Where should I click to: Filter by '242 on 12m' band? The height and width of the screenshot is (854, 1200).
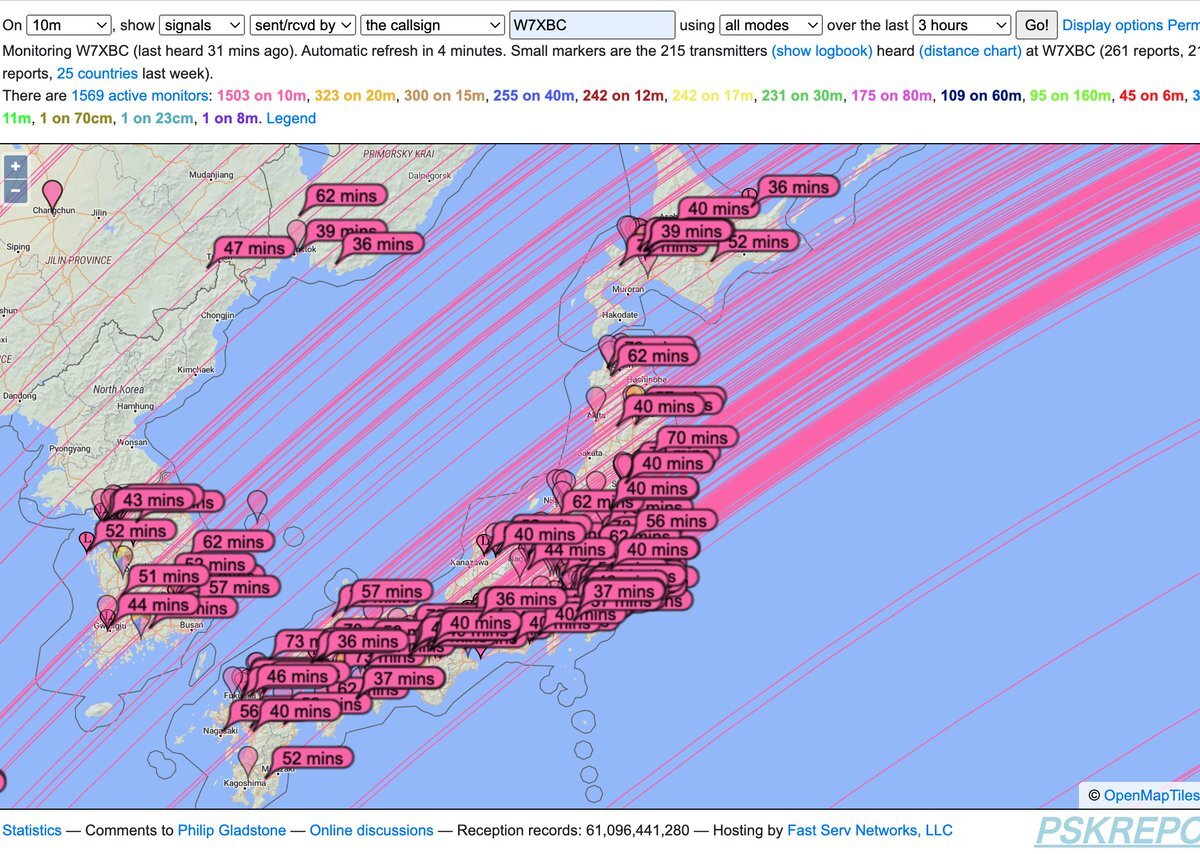(623, 95)
